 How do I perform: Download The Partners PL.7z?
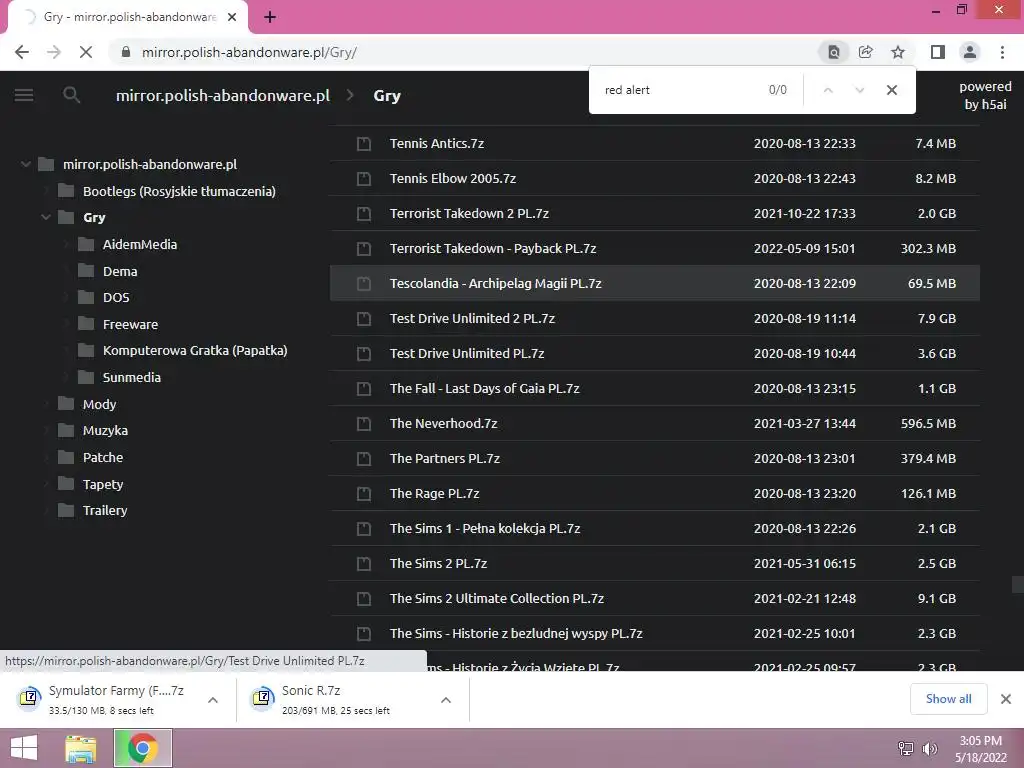pyautogui.click(x=445, y=458)
